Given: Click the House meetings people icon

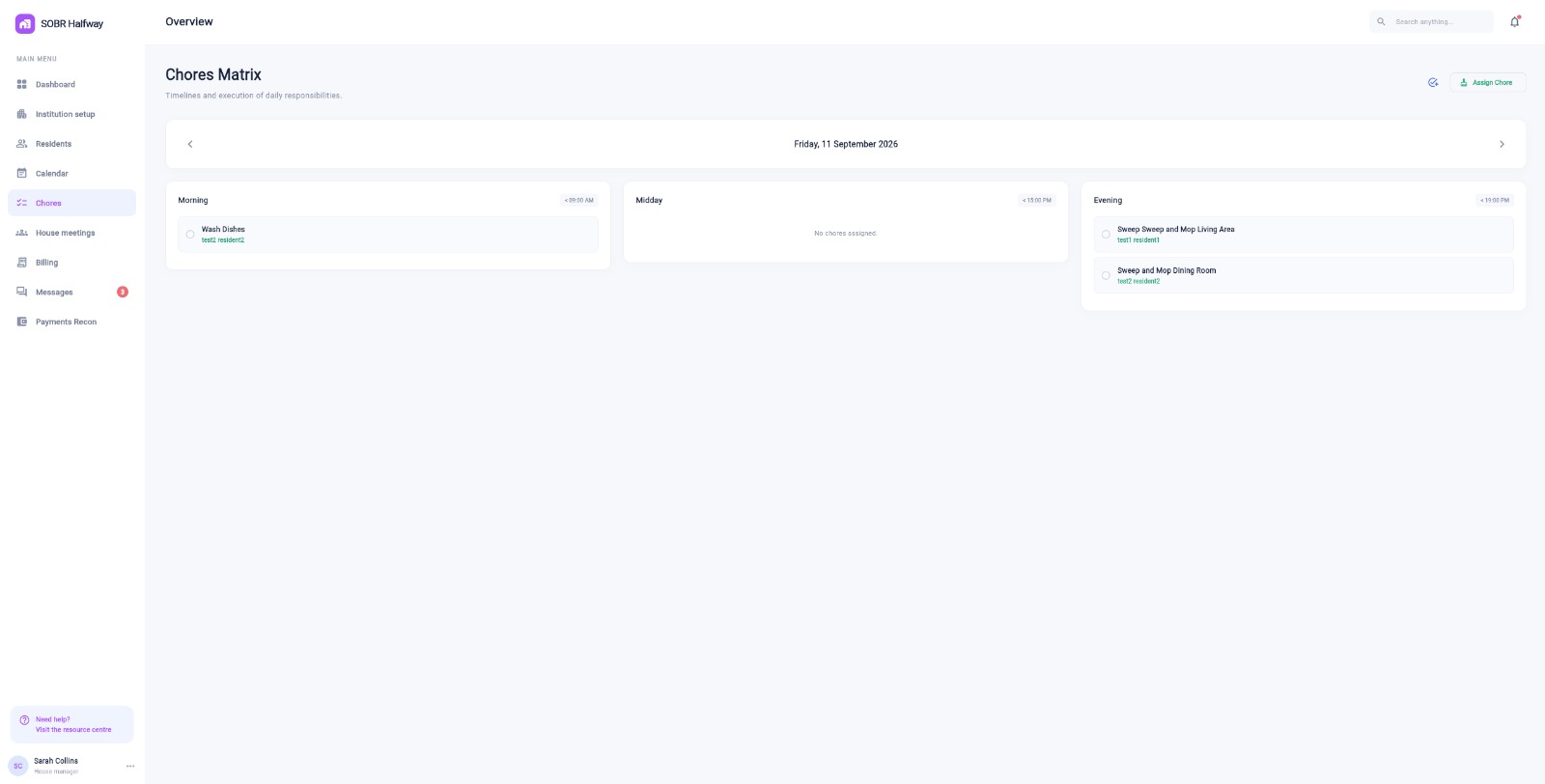Looking at the screenshot, I should tap(22, 233).
